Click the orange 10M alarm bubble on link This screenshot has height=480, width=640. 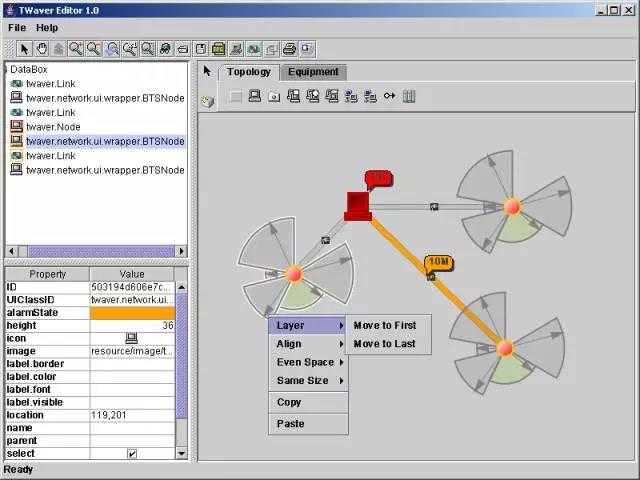click(x=439, y=263)
